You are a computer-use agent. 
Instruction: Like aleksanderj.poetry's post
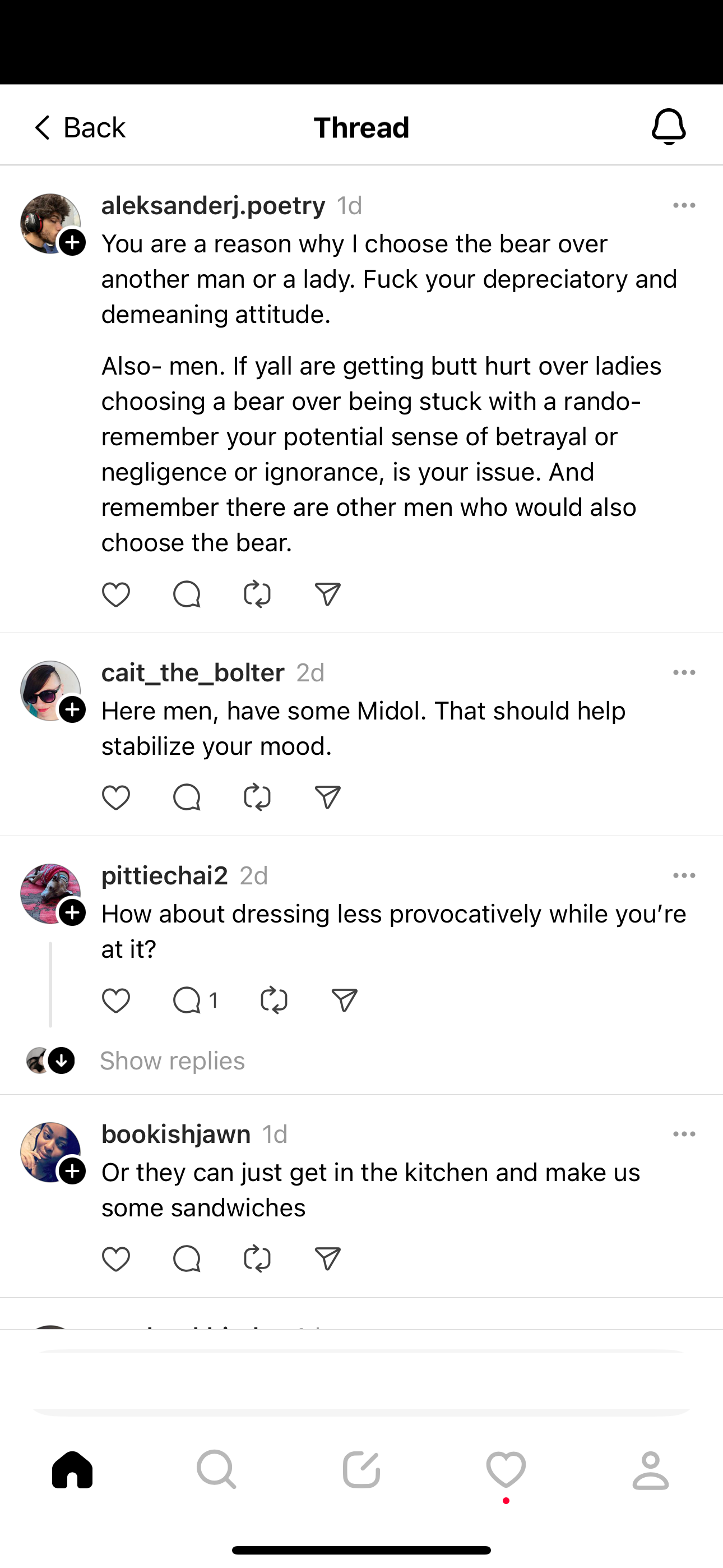(115, 594)
